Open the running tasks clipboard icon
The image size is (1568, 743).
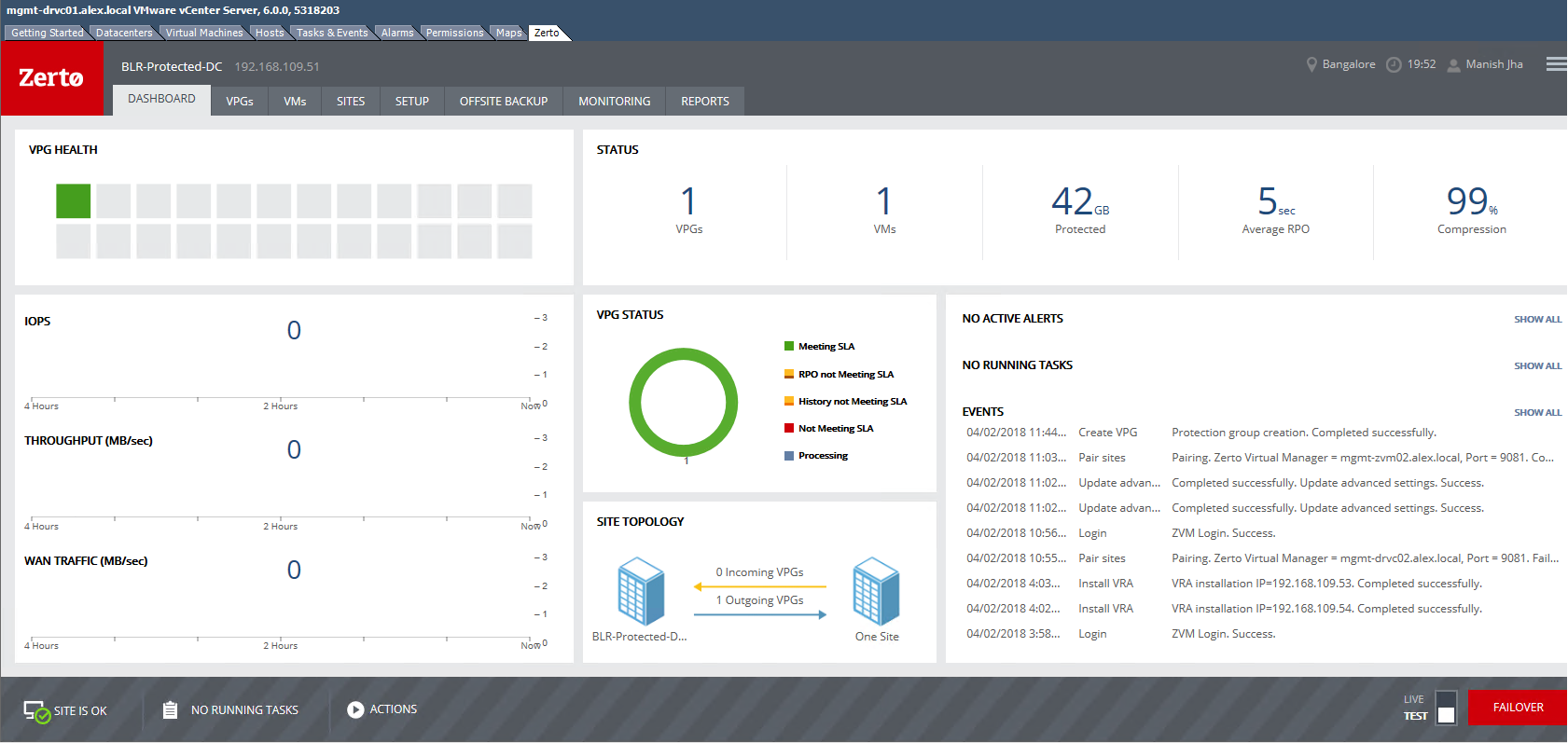[170, 710]
